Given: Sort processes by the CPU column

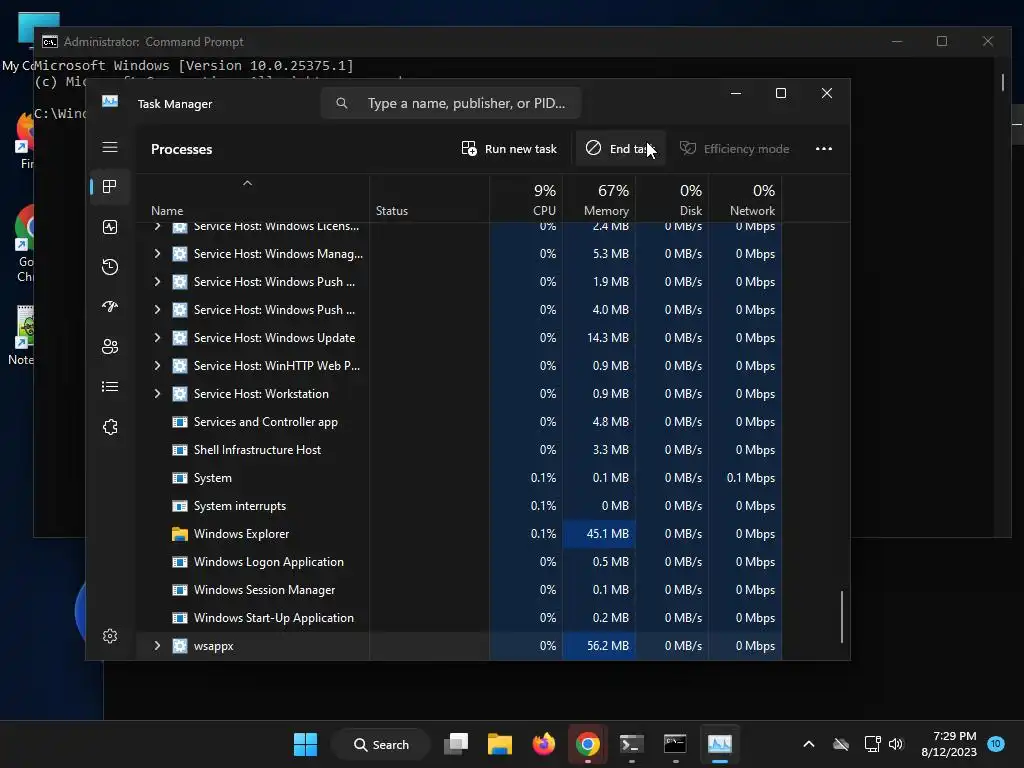Looking at the screenshot, I should [x=526, y=199].
